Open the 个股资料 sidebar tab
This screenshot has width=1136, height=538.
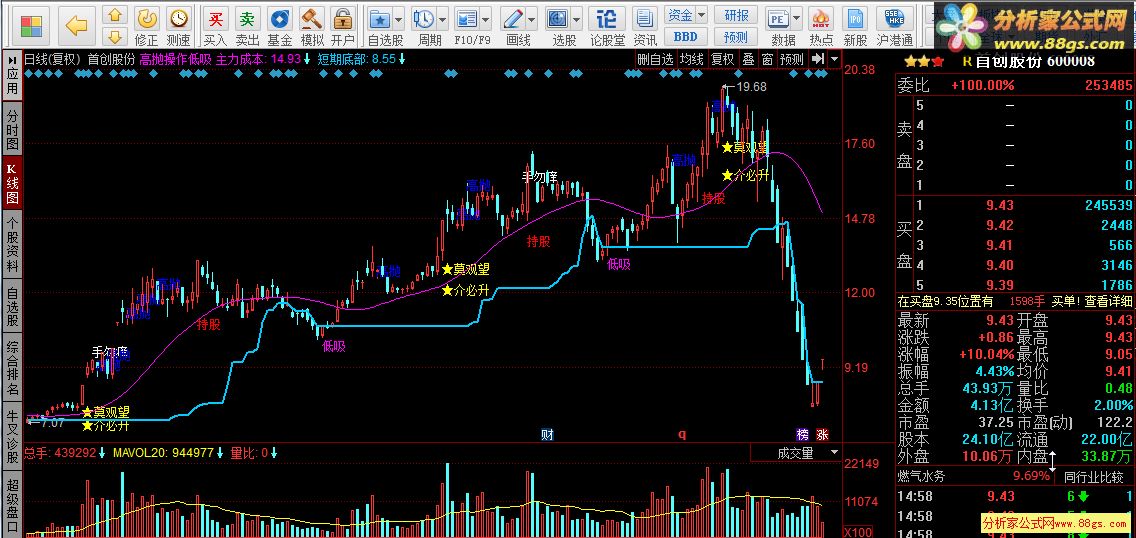(x=12, y=243)
